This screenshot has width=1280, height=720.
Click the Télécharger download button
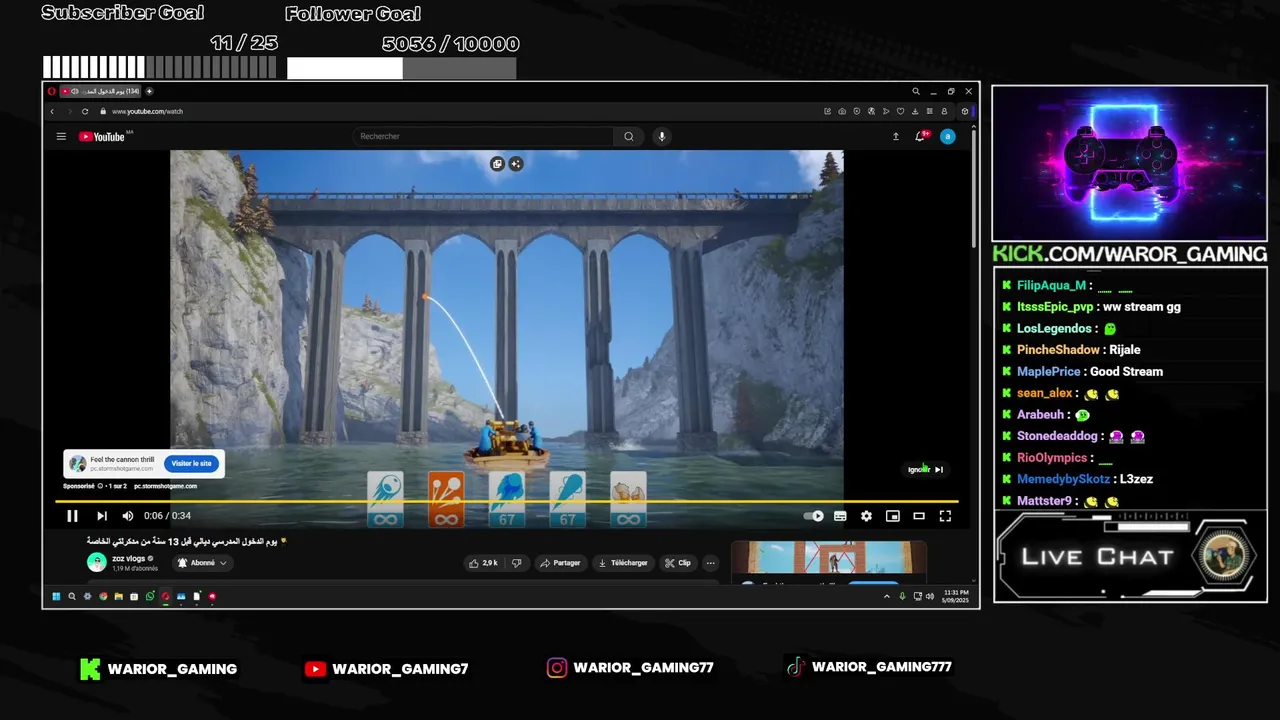point(623,563)
